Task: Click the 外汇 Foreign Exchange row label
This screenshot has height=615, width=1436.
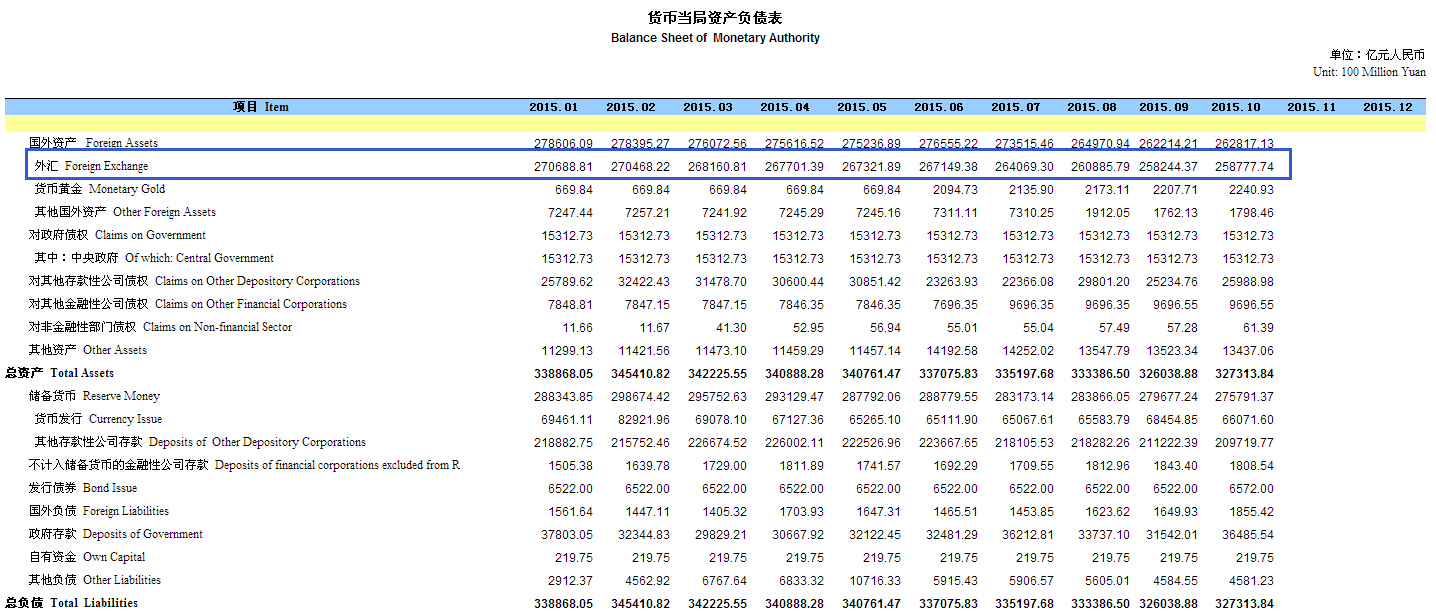Action: 91,166
